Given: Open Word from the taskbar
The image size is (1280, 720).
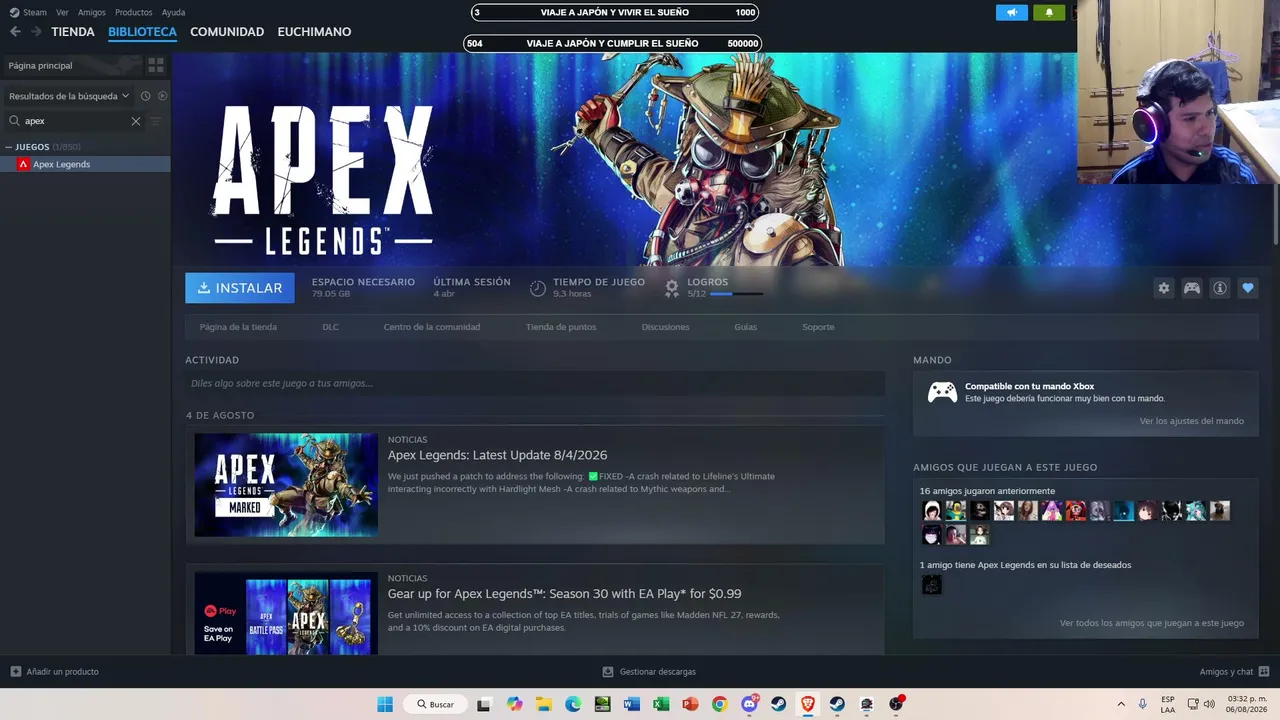Looking at the screenshot, I should (x=631, y=704).
